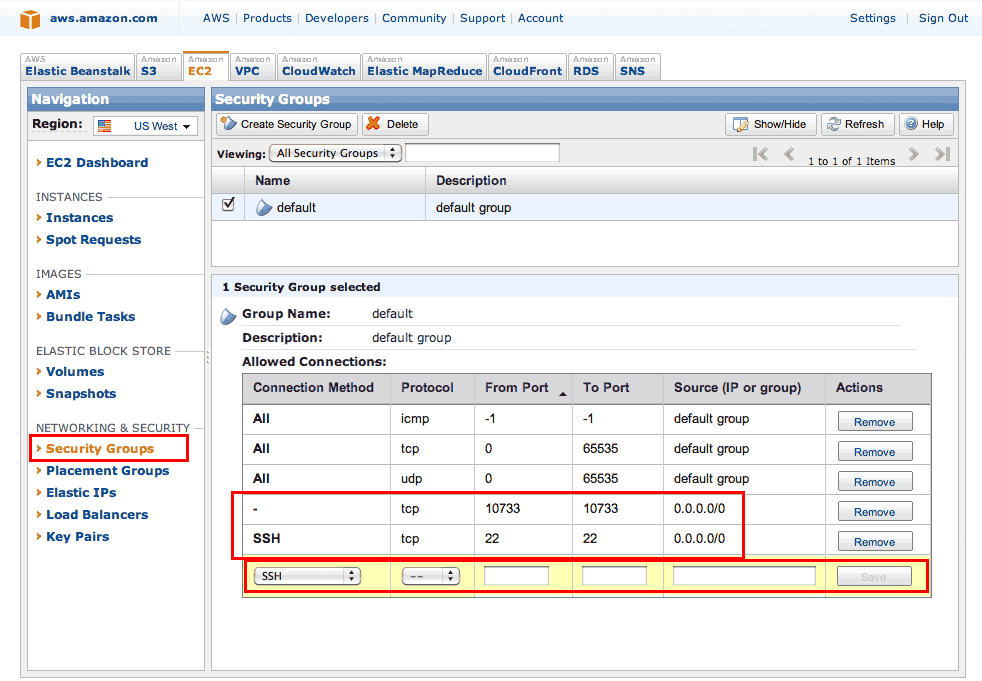This screenshot has width=982, height=681.
Task: Open Spot Requests in navigation
Action: coord(93,239)
